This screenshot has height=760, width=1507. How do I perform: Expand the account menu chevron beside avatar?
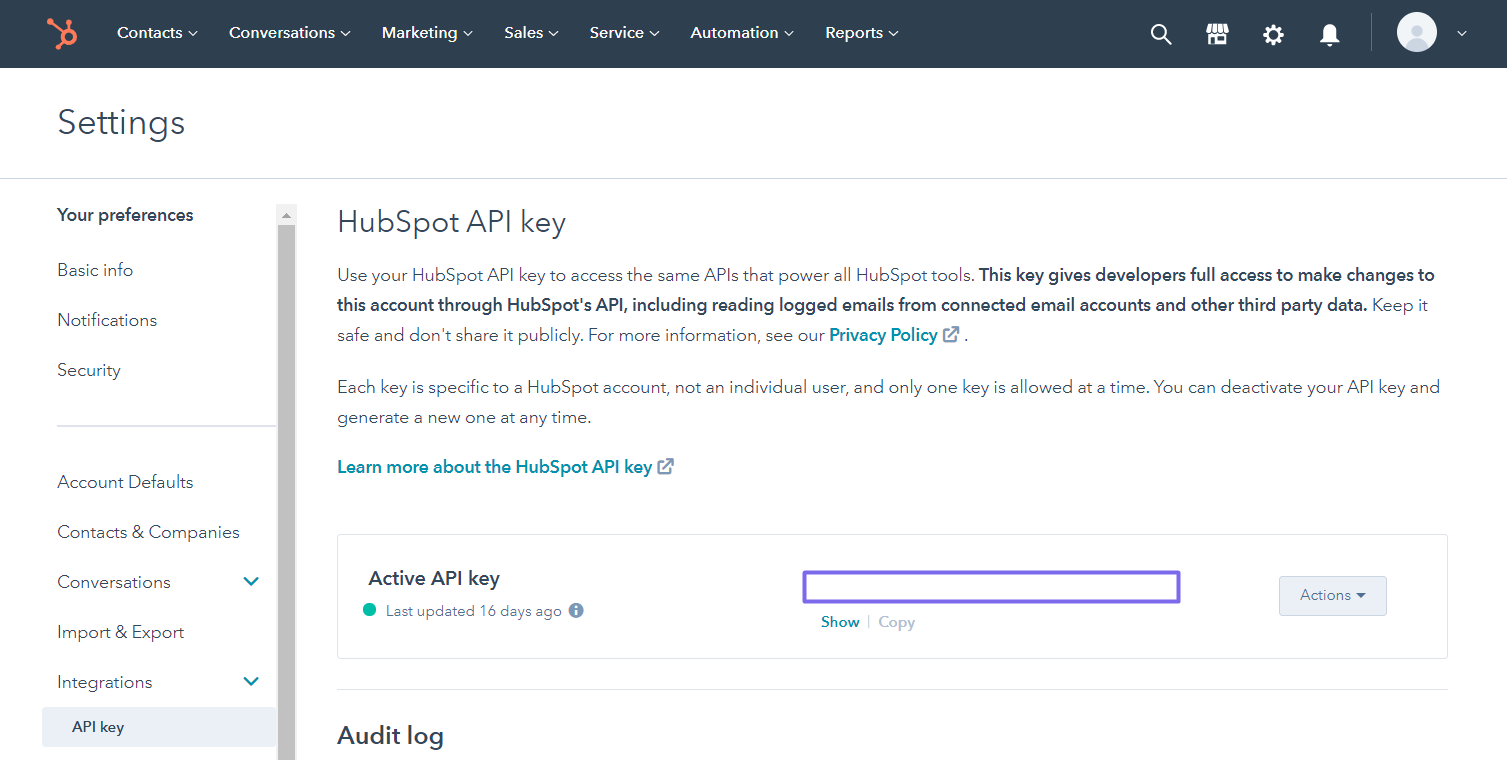point(1462,33)
